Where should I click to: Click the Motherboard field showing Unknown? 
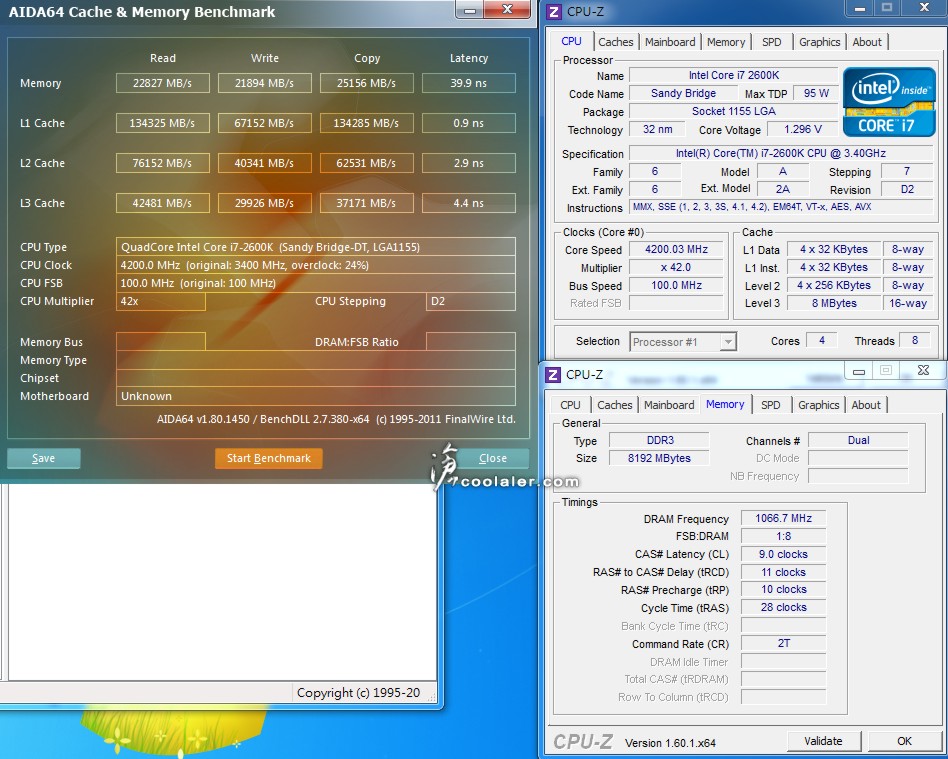click(316, 396)
